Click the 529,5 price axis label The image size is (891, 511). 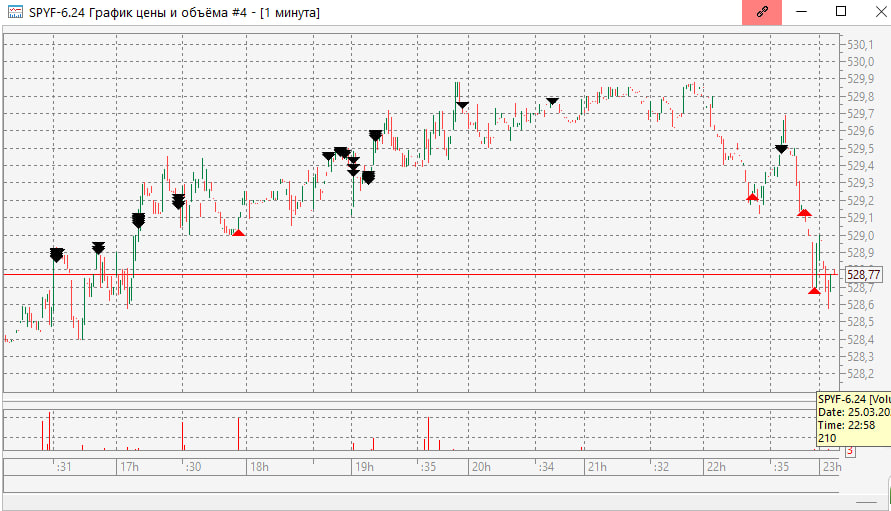[x=860, y=148]
